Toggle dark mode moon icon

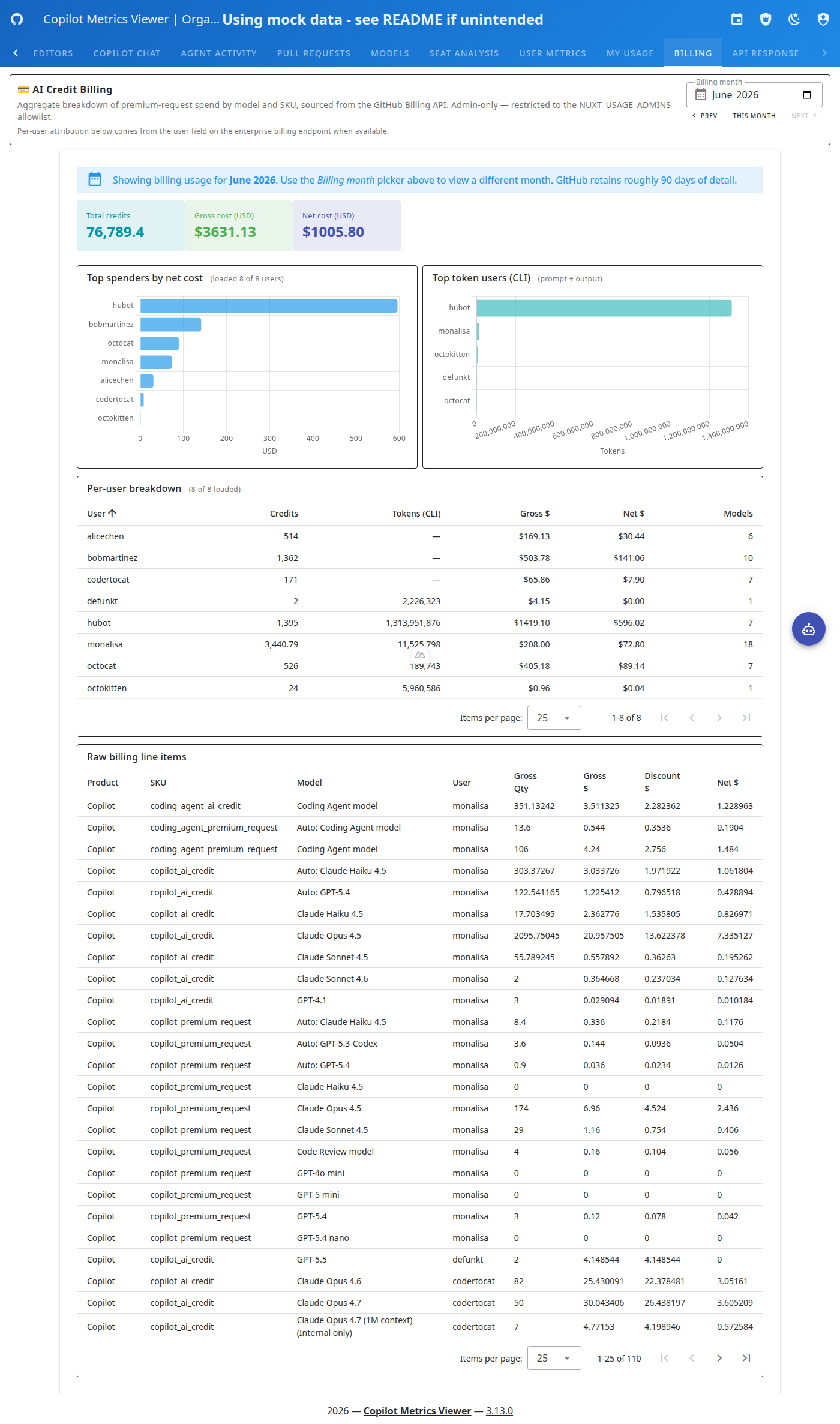(794, 19)
